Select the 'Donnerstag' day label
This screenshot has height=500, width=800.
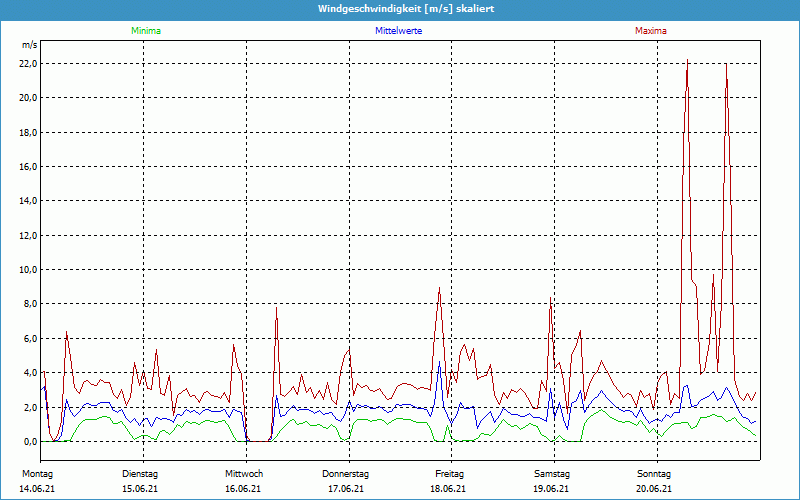[346, 473]
